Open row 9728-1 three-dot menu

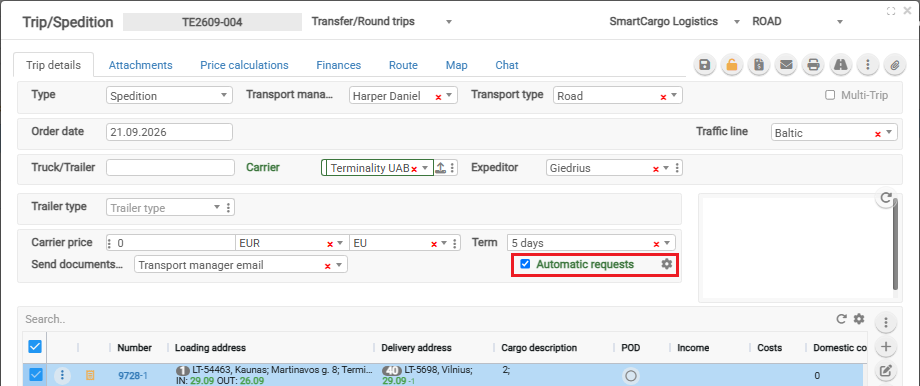point(62,375)
